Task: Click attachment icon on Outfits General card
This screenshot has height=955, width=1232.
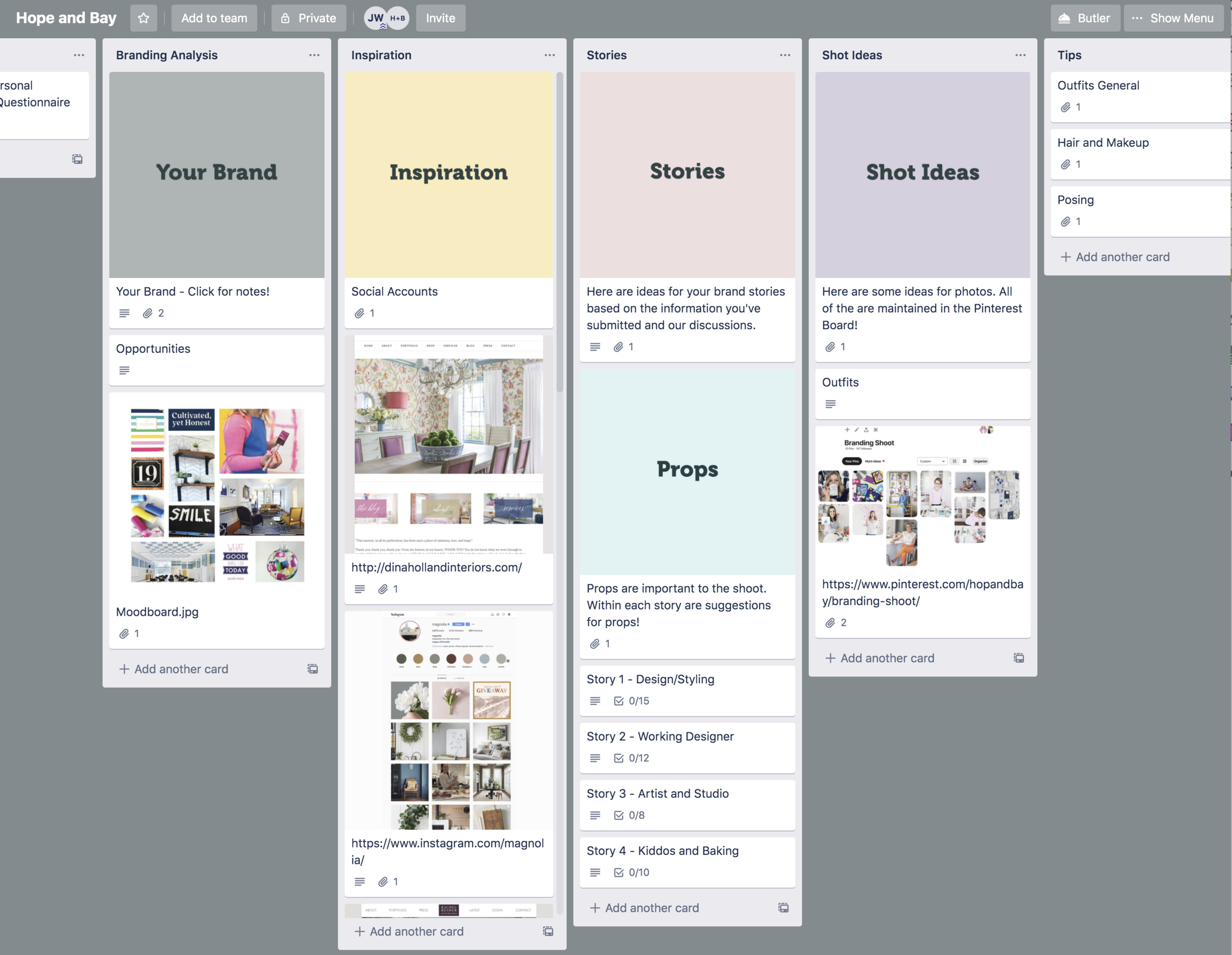Action: click(x=1065, y=107)
